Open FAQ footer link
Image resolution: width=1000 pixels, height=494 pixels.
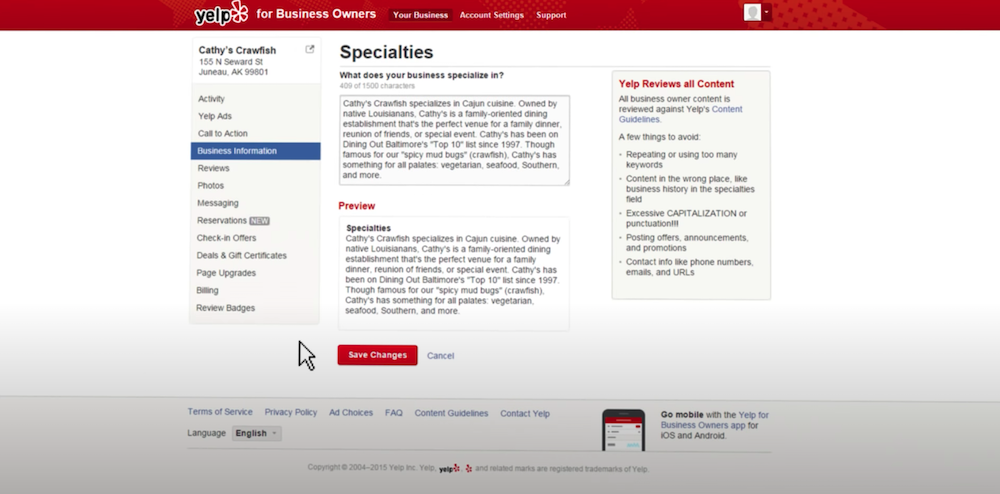[x=393, y=413]
